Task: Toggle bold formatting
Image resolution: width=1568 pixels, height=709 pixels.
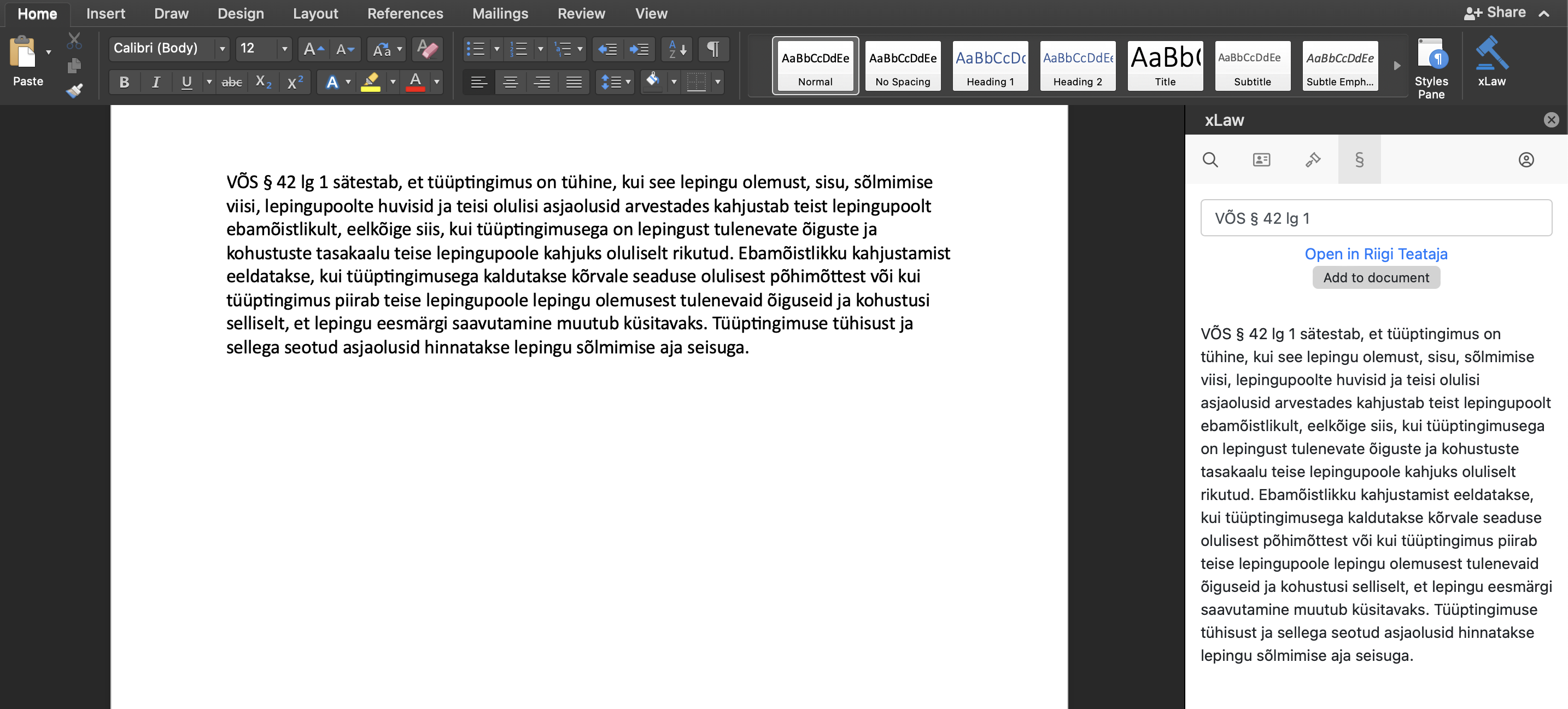Action: click(124, 82)
